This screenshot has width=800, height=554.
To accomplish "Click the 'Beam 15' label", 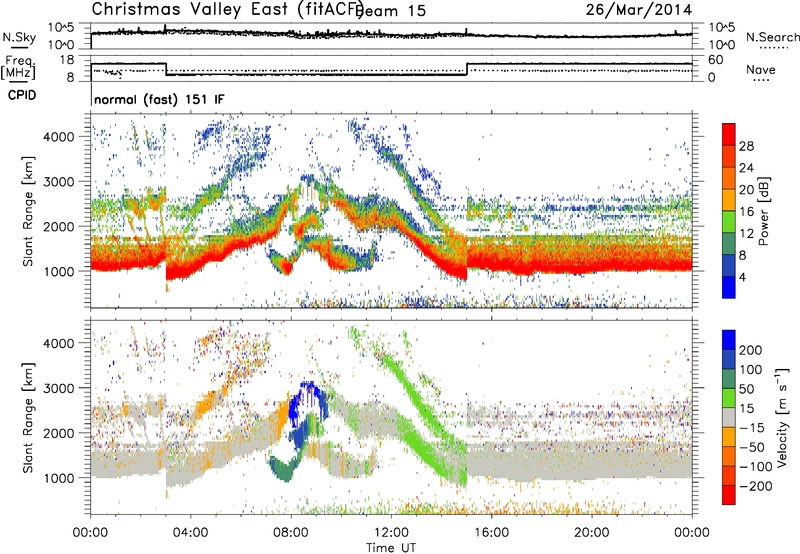I will (x=391, y=11).
